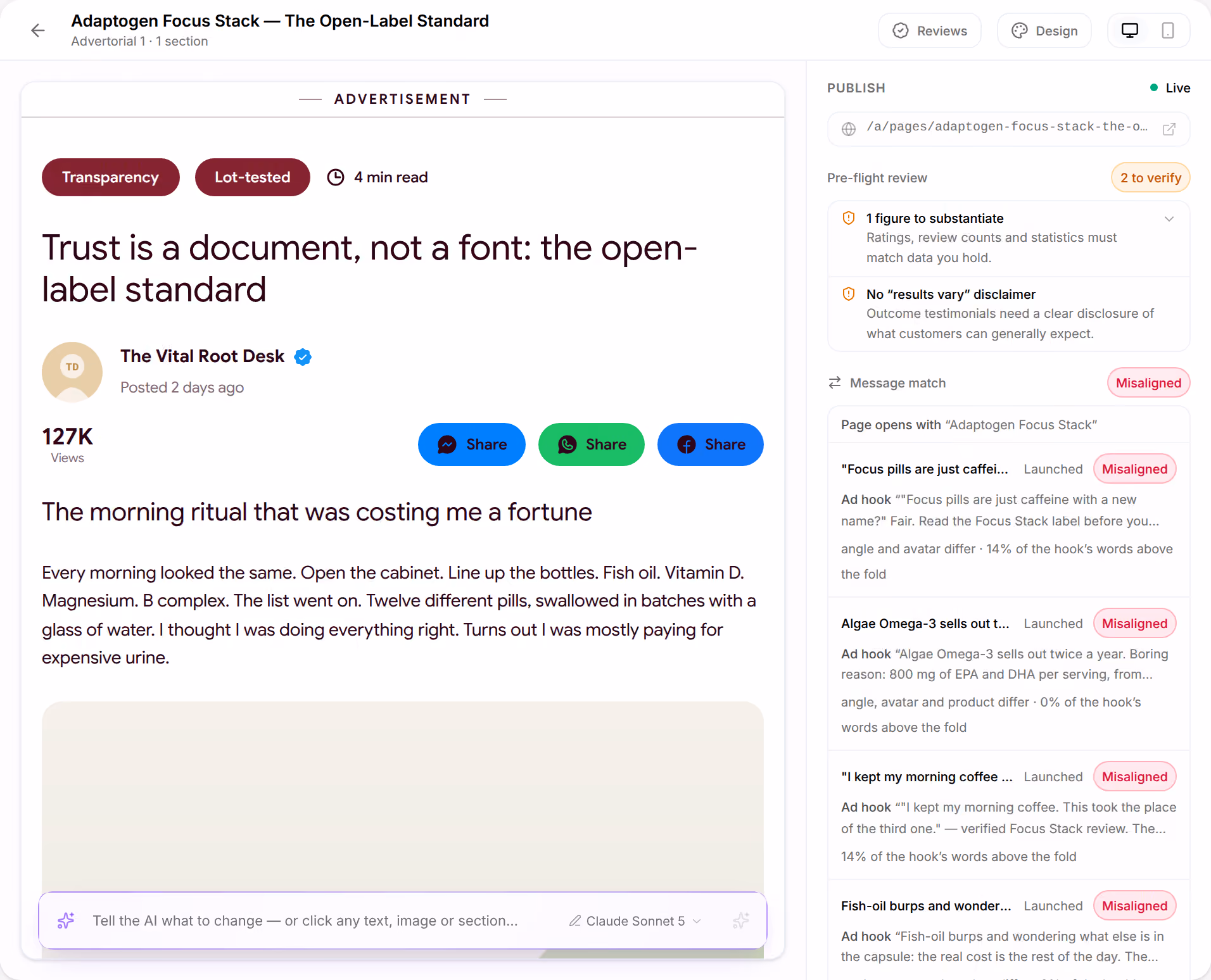Open the Reviews panel
Viewport: 1211px width, 980px height.
click(x=929, y=30)
